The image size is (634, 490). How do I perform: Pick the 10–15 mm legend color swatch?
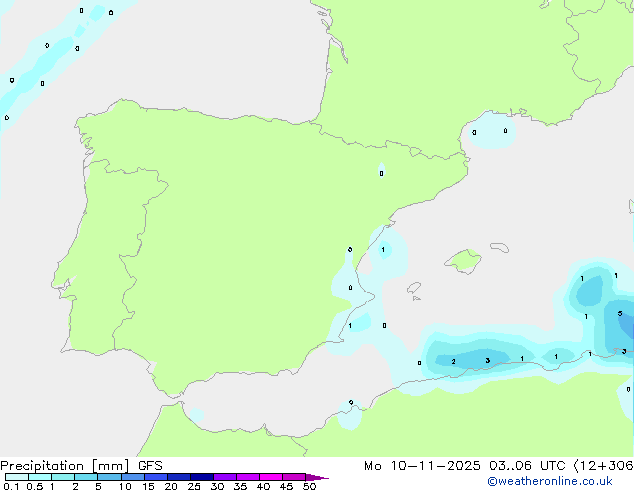[132, 477]
